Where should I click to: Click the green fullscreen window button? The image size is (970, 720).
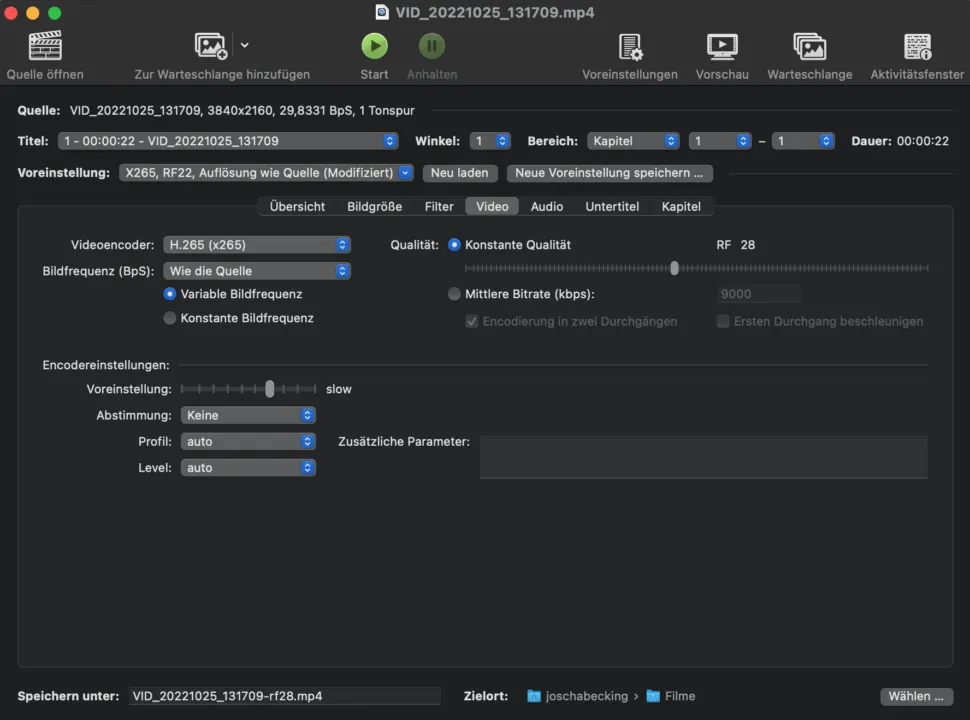coord(54,12)
